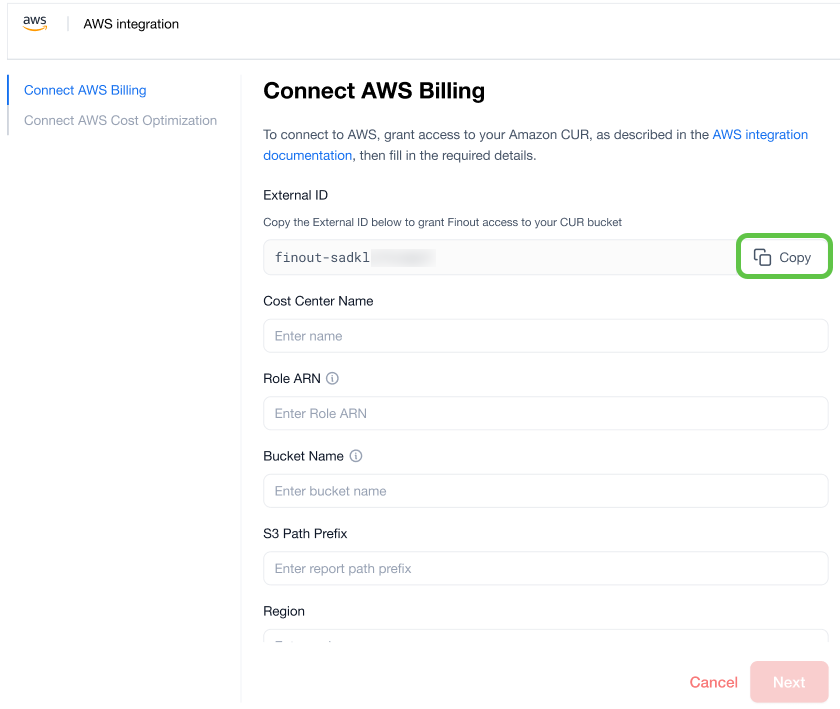Show the Role ARN info tooltip icon
Screen dimensions: 840x709
333,379
